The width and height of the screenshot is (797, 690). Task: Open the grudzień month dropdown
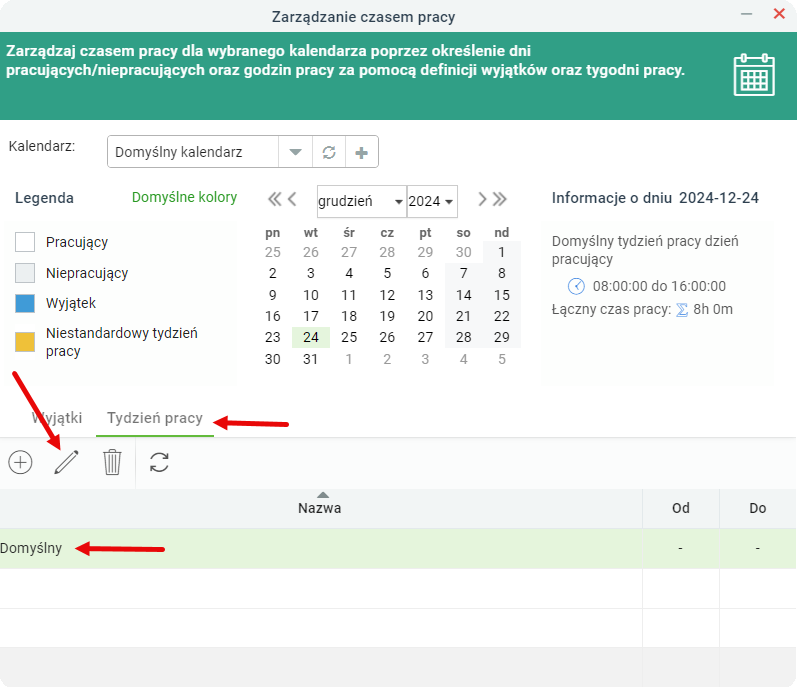point(361,201)
